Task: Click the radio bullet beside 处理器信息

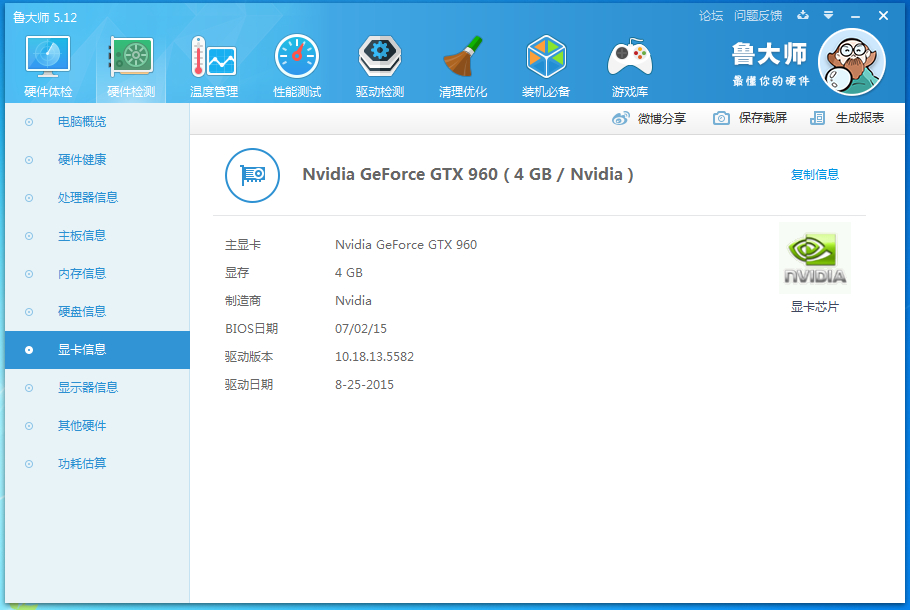Action: (x=29, y=198)
